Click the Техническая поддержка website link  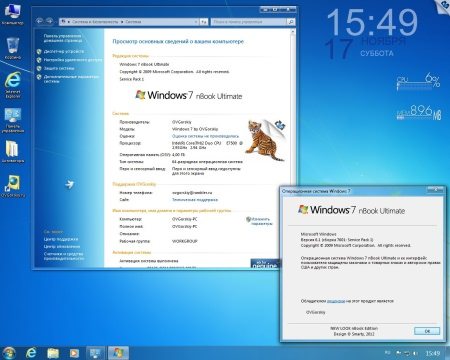click(x=195, y=200)
